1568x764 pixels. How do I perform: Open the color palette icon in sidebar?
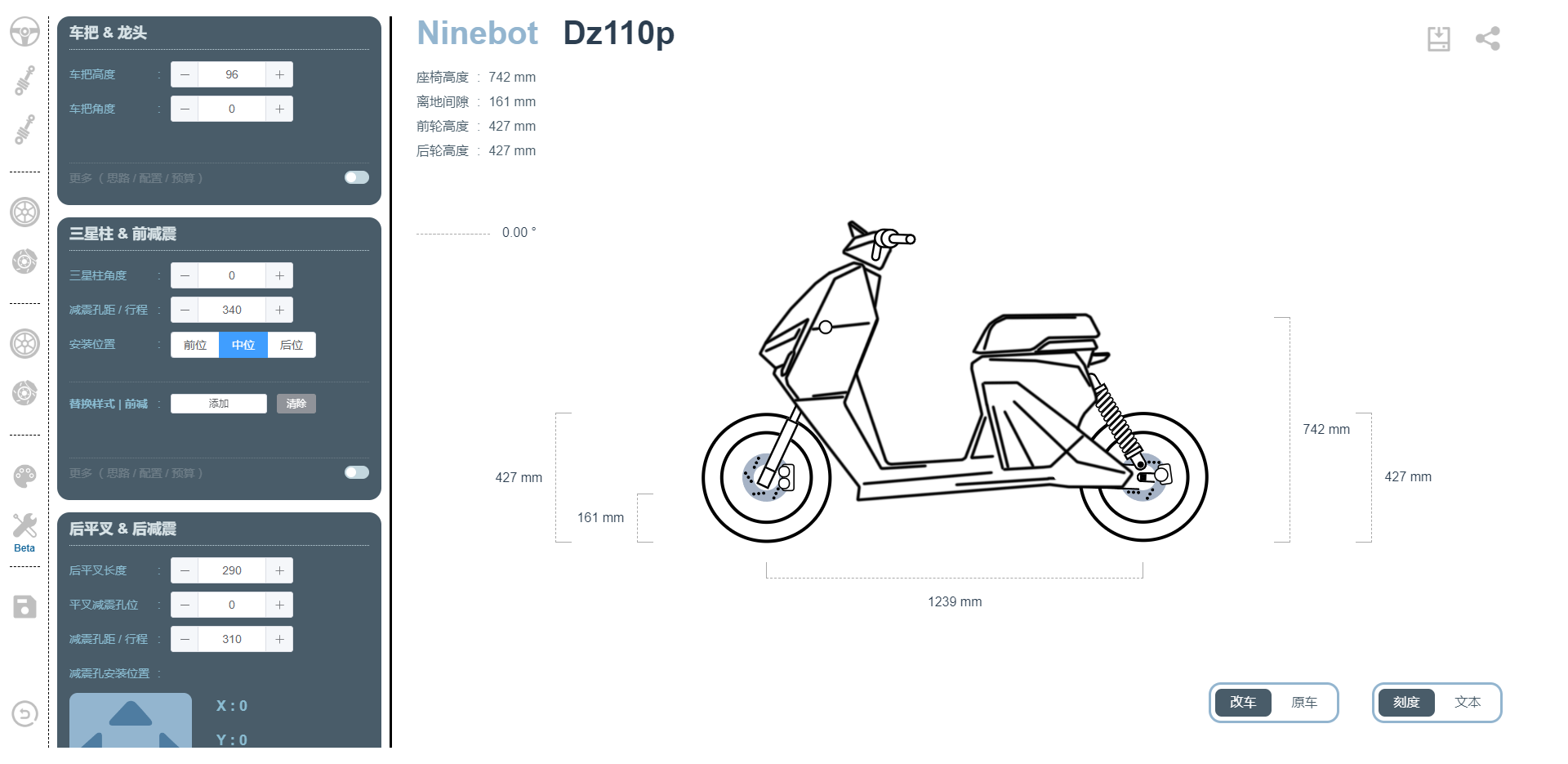point(24,476)
